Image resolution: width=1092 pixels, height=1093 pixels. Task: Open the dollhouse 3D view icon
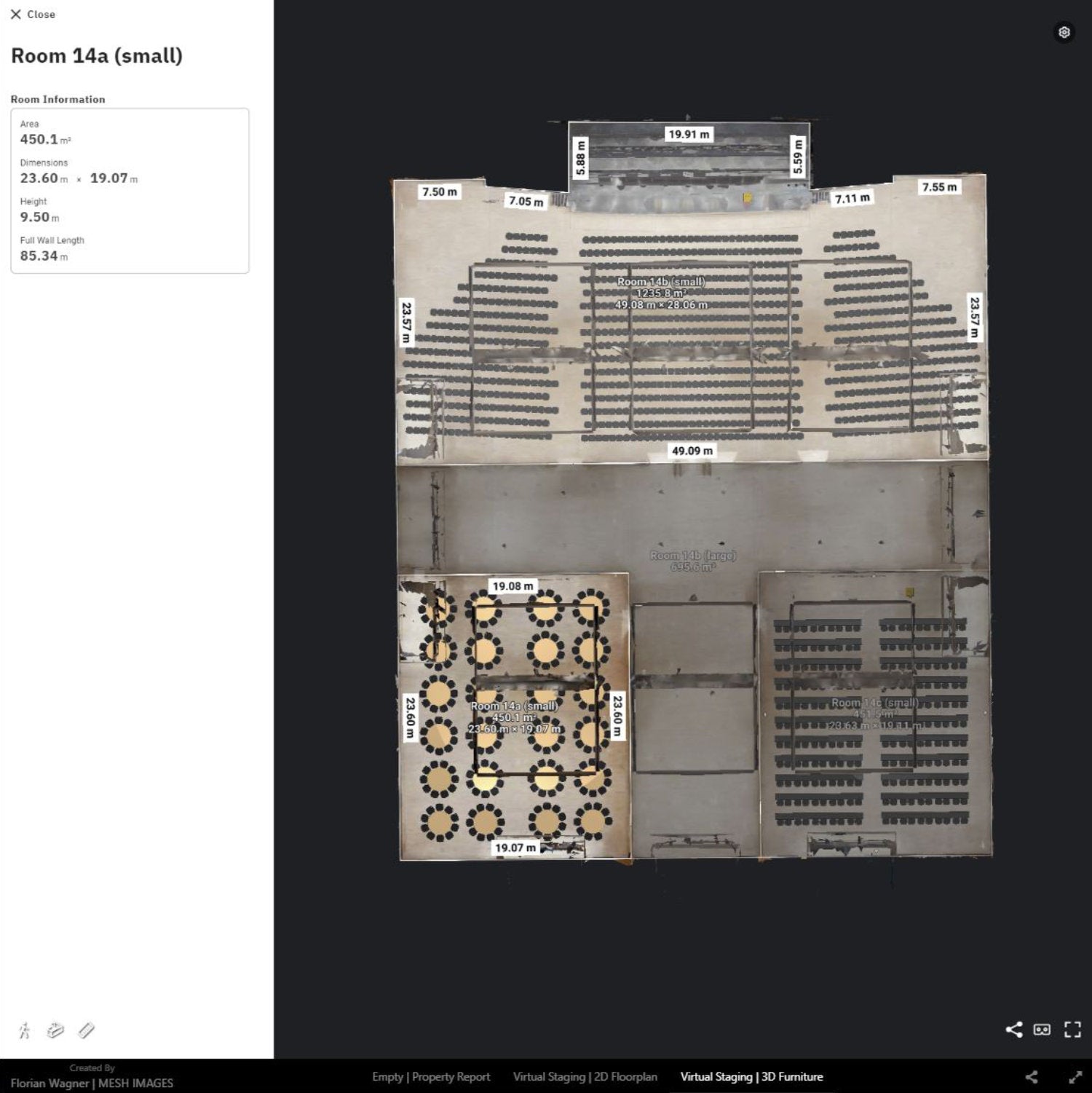click(55, 1030)
